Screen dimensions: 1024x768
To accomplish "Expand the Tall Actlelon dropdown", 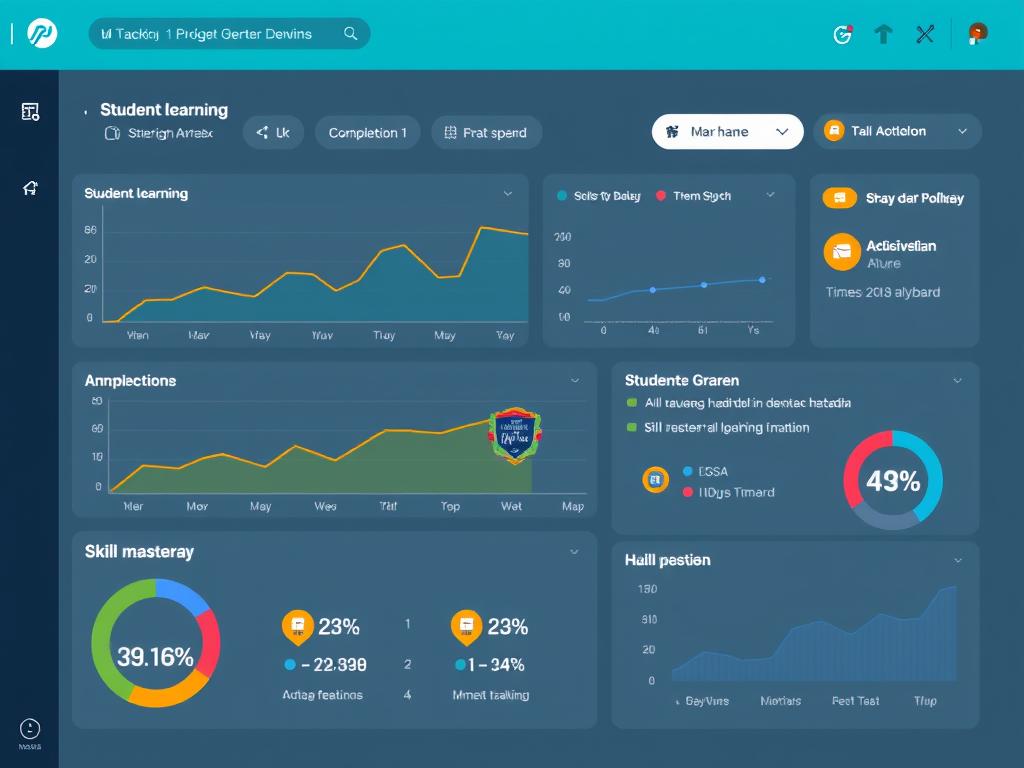I will pyautogui.click(x=897, y=131).
